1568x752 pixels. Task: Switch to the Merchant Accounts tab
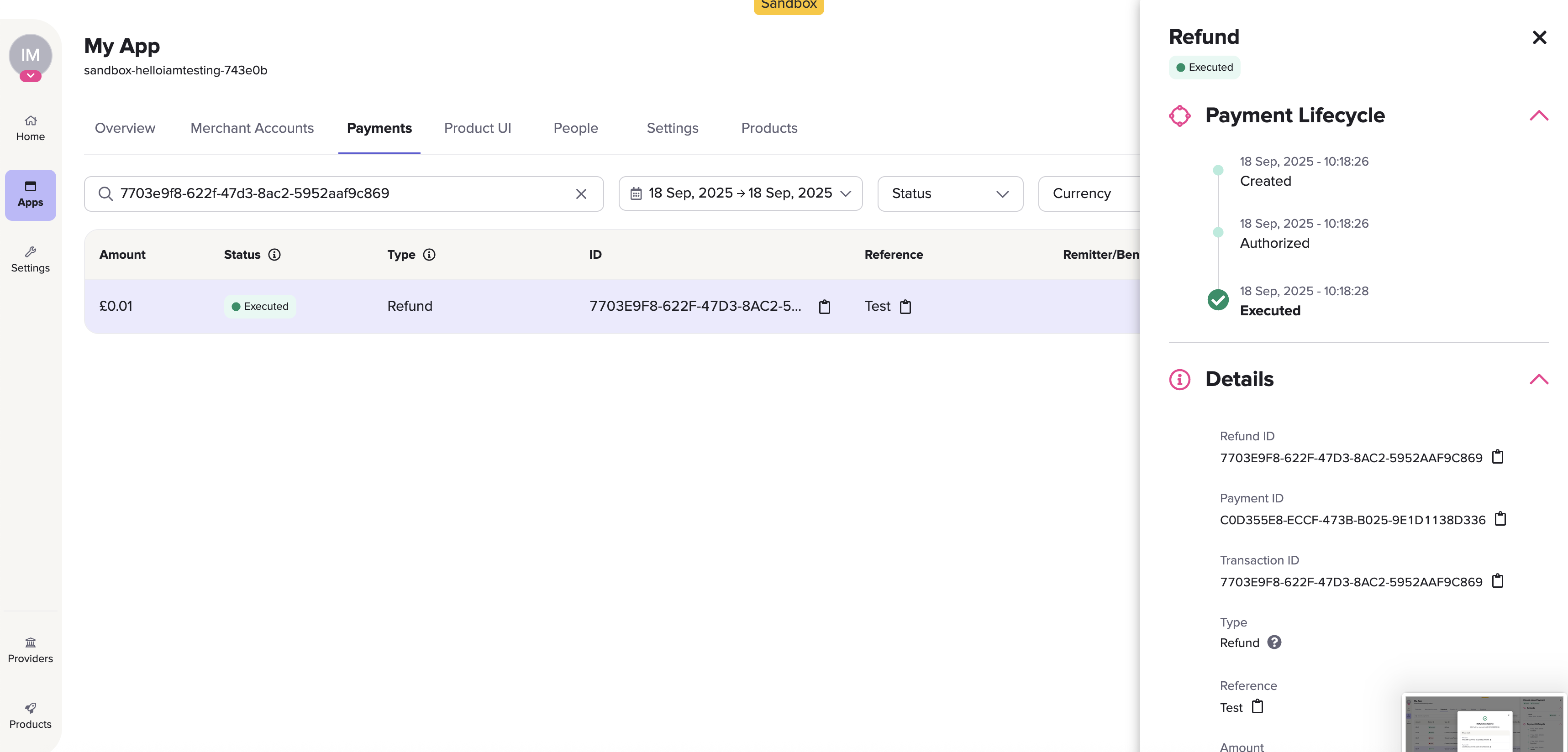252,128
